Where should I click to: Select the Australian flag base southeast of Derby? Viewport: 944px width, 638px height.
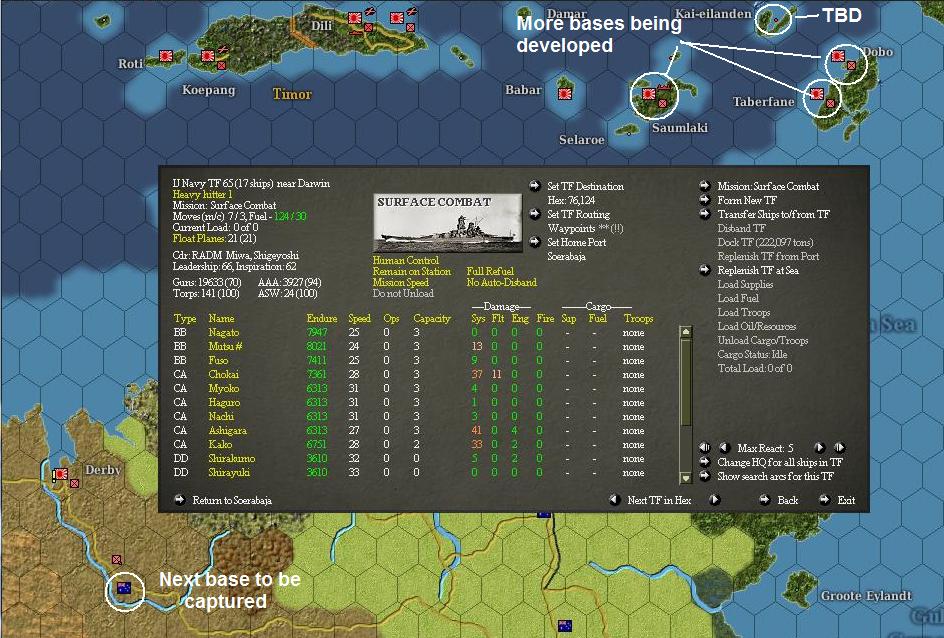tap(124, 588)
